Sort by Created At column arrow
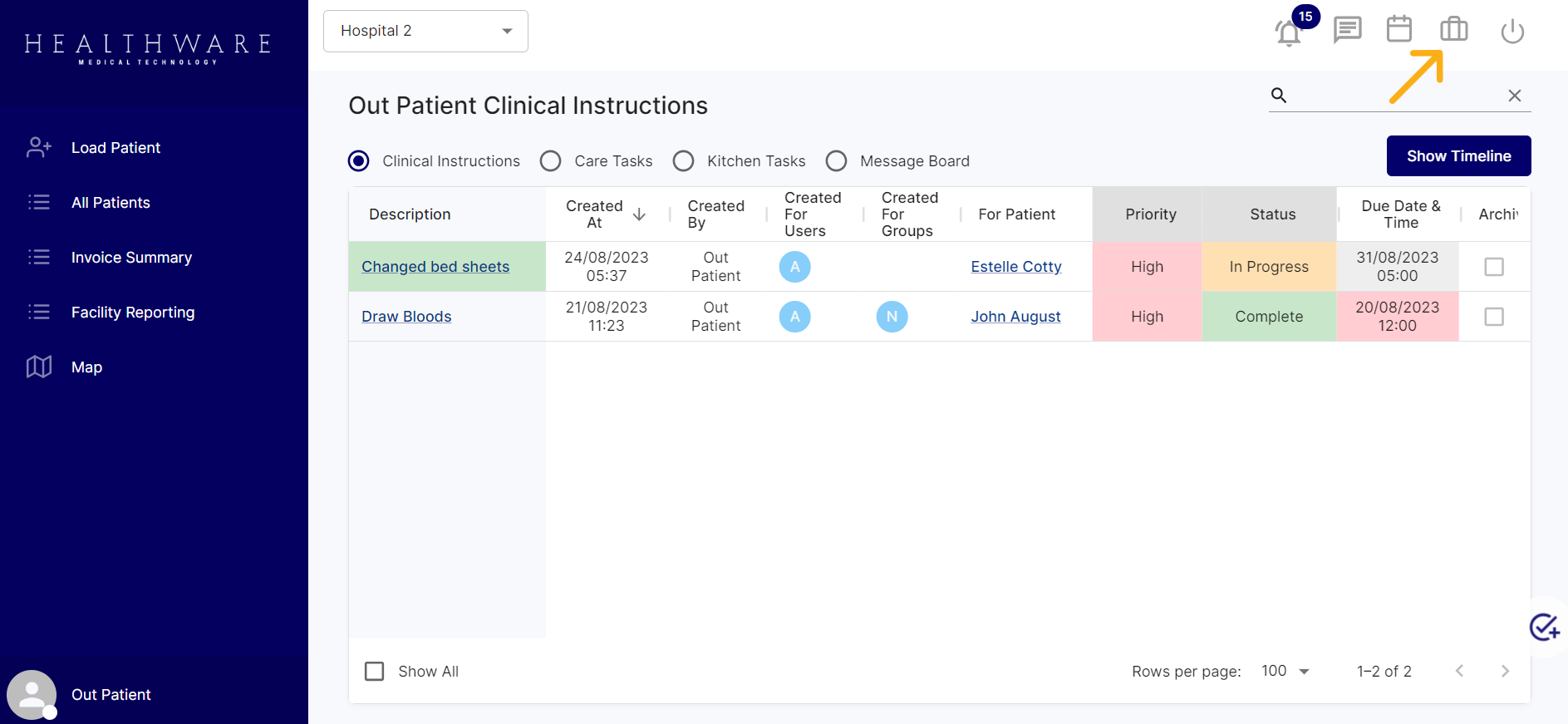This screenshot has height=724, width=1568. click(639, 214)
